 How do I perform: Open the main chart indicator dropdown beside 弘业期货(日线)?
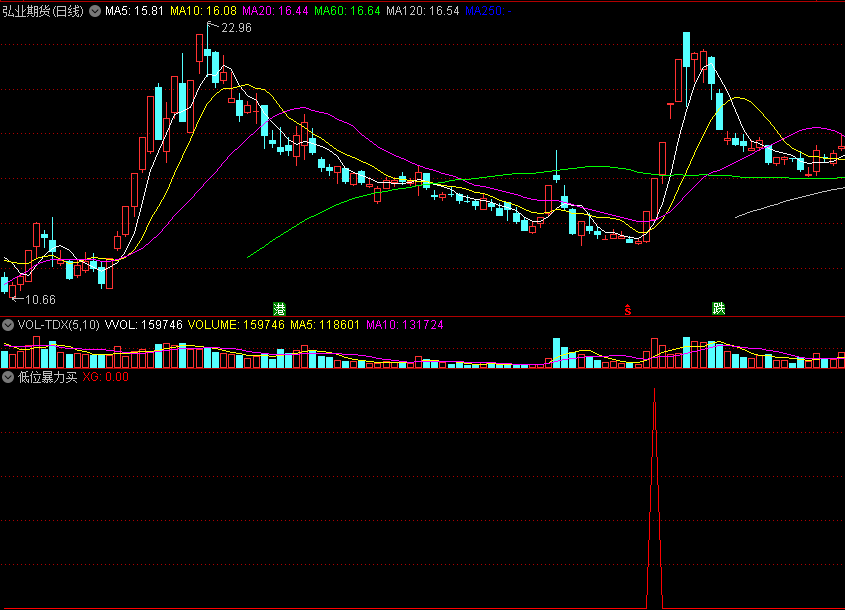pos(95,11)
